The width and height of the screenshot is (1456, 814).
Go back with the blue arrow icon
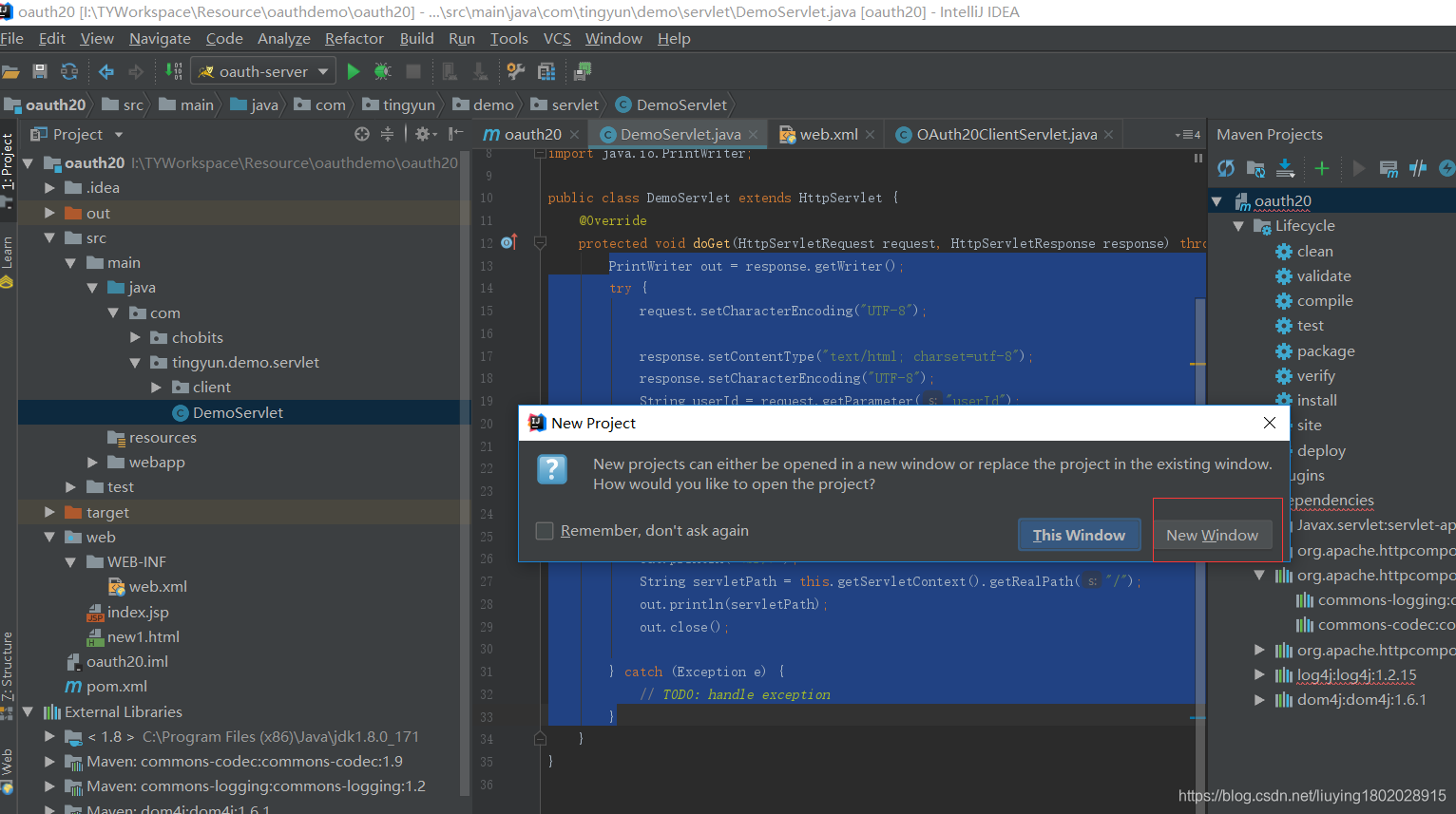click(x=106, y=71)
